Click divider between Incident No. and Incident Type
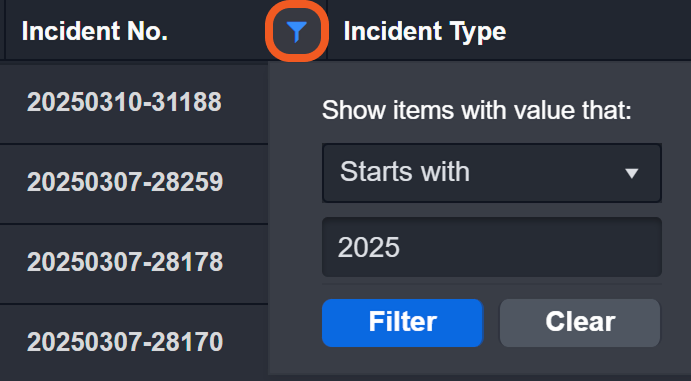Viewport: 691px width, 381px height. pyautogui.click(x=327, y=30)
